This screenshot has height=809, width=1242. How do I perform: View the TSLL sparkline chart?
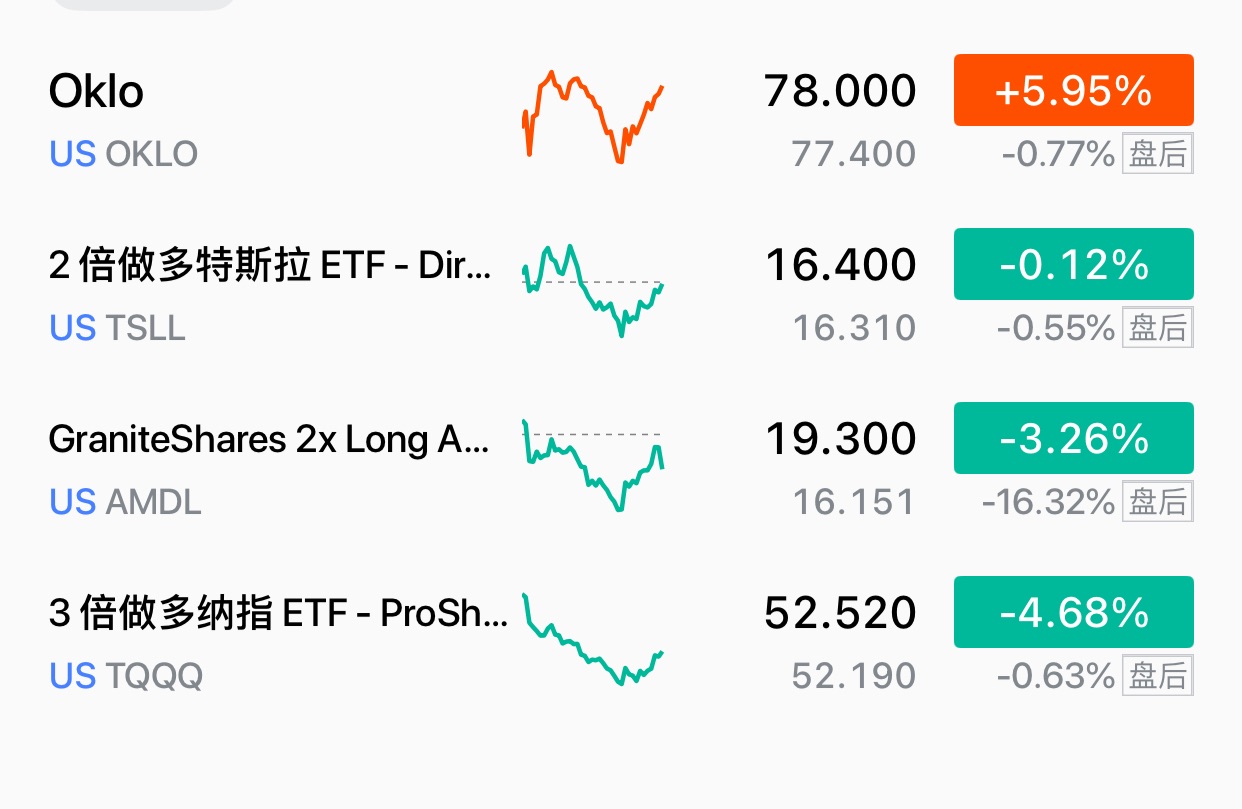592,290
